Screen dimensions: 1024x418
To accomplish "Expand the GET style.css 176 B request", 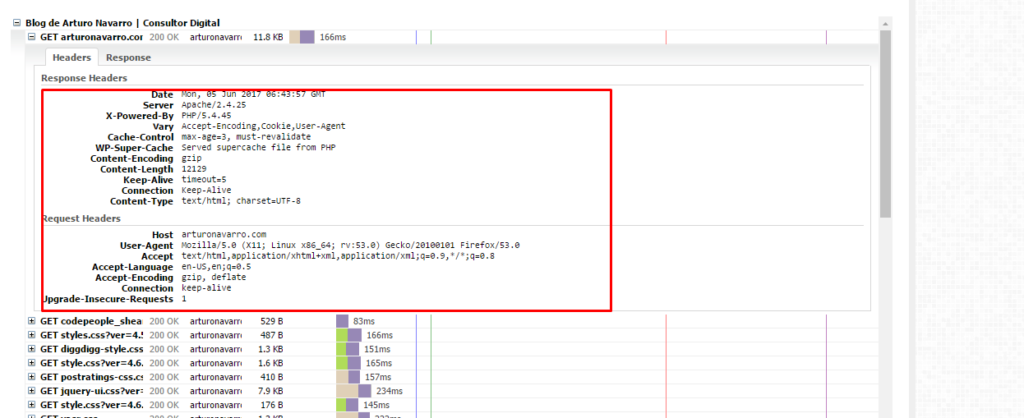I will [31, 405].
